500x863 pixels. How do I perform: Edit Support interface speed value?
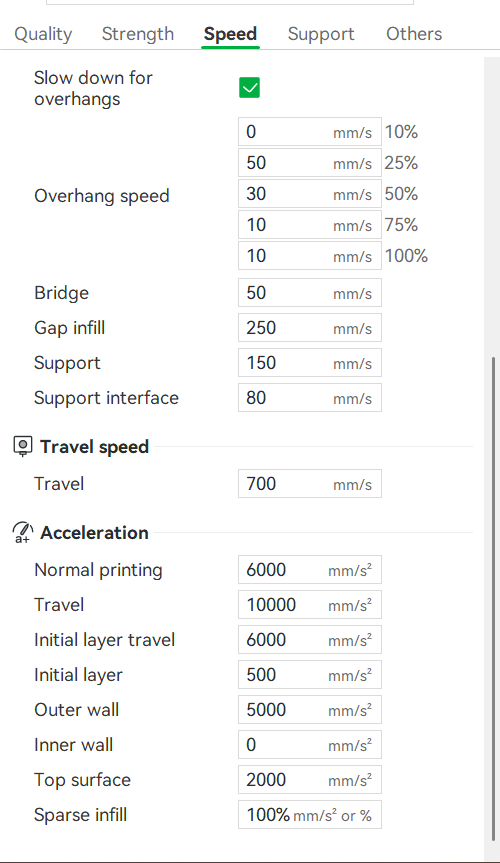coord(310,398)
